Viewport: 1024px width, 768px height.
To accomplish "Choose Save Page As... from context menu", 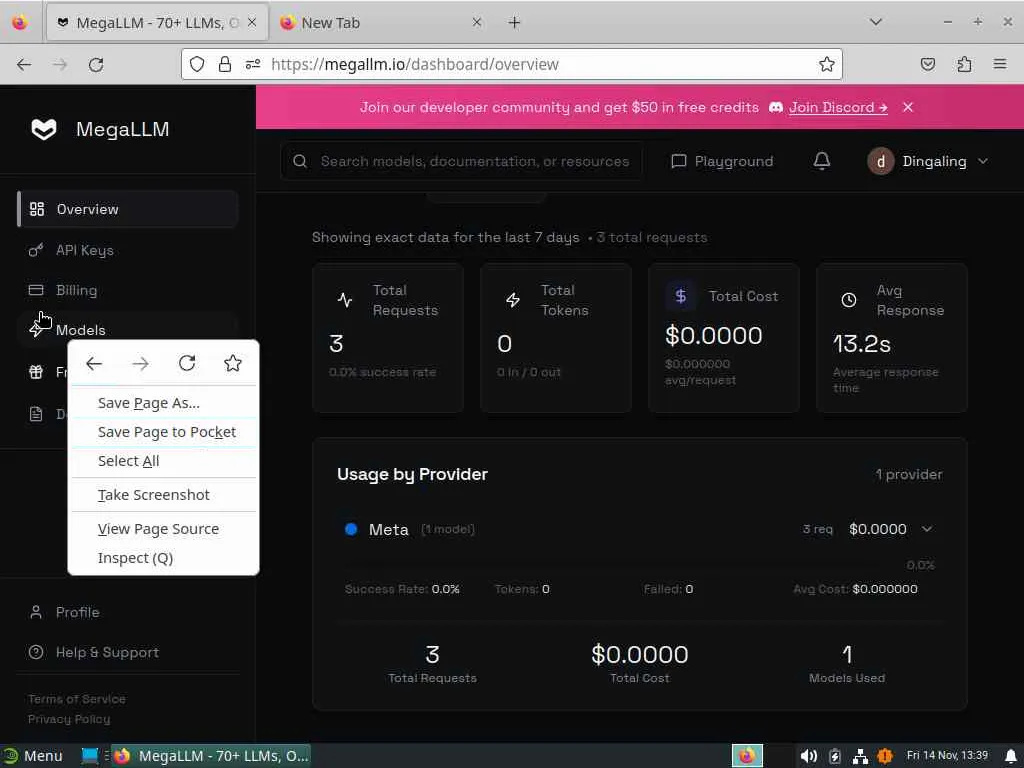I will tap(163, 403).
